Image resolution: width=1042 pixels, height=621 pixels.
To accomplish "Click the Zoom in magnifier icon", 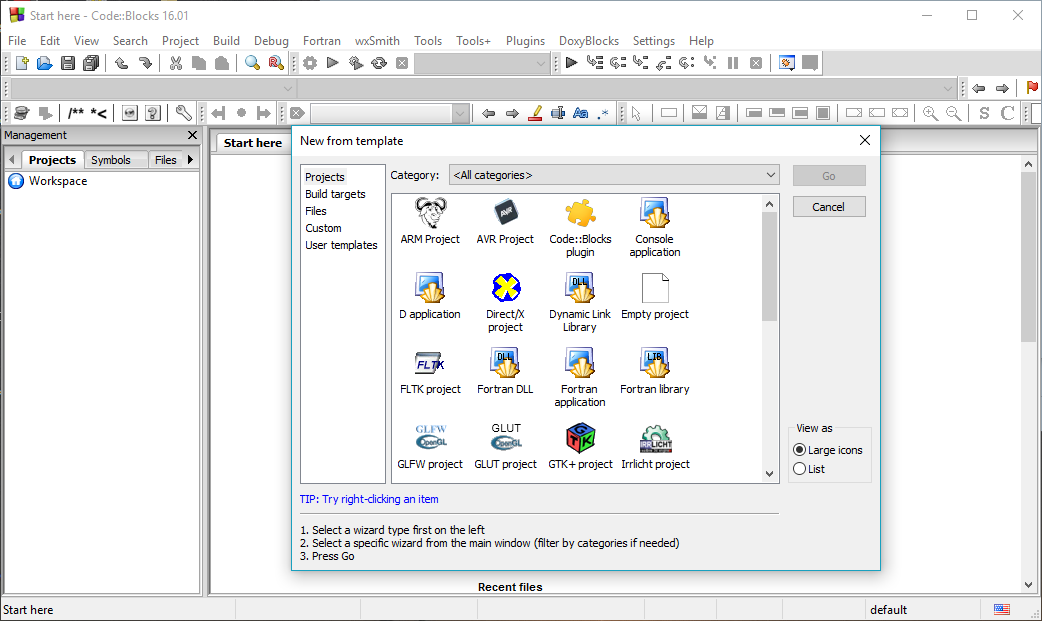I will pyautogui.click(x=930, y=113).
